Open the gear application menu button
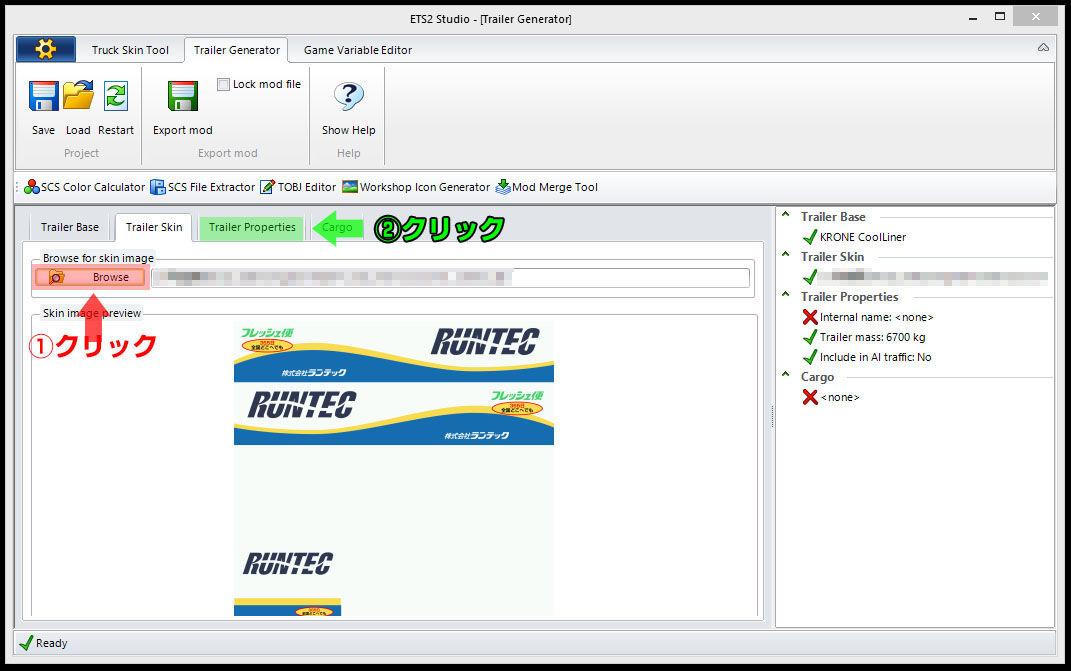 click(x=46, y=49)
